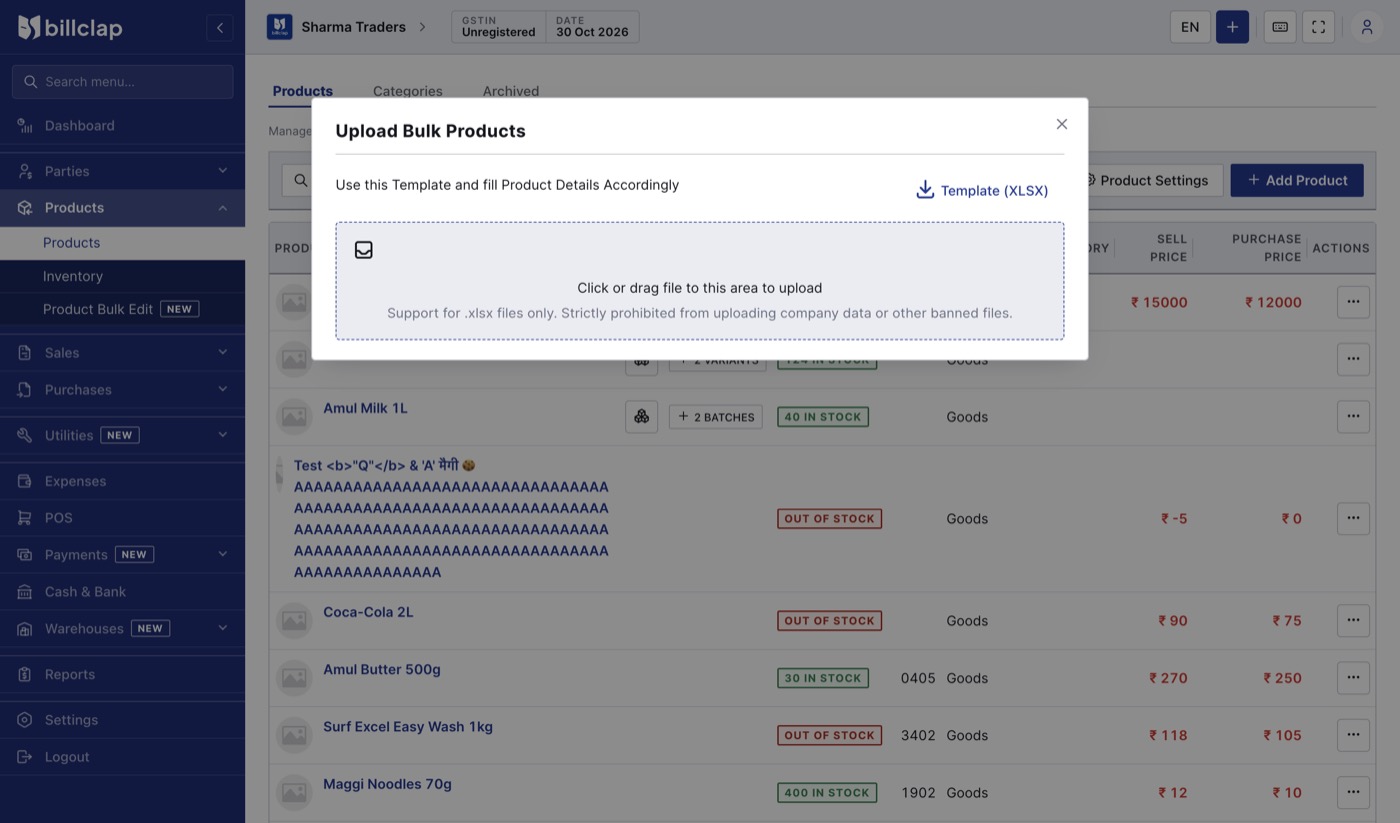The image size is (1400, 823).
Task: Expand the Parties menu
Action: tap(122, 171)
